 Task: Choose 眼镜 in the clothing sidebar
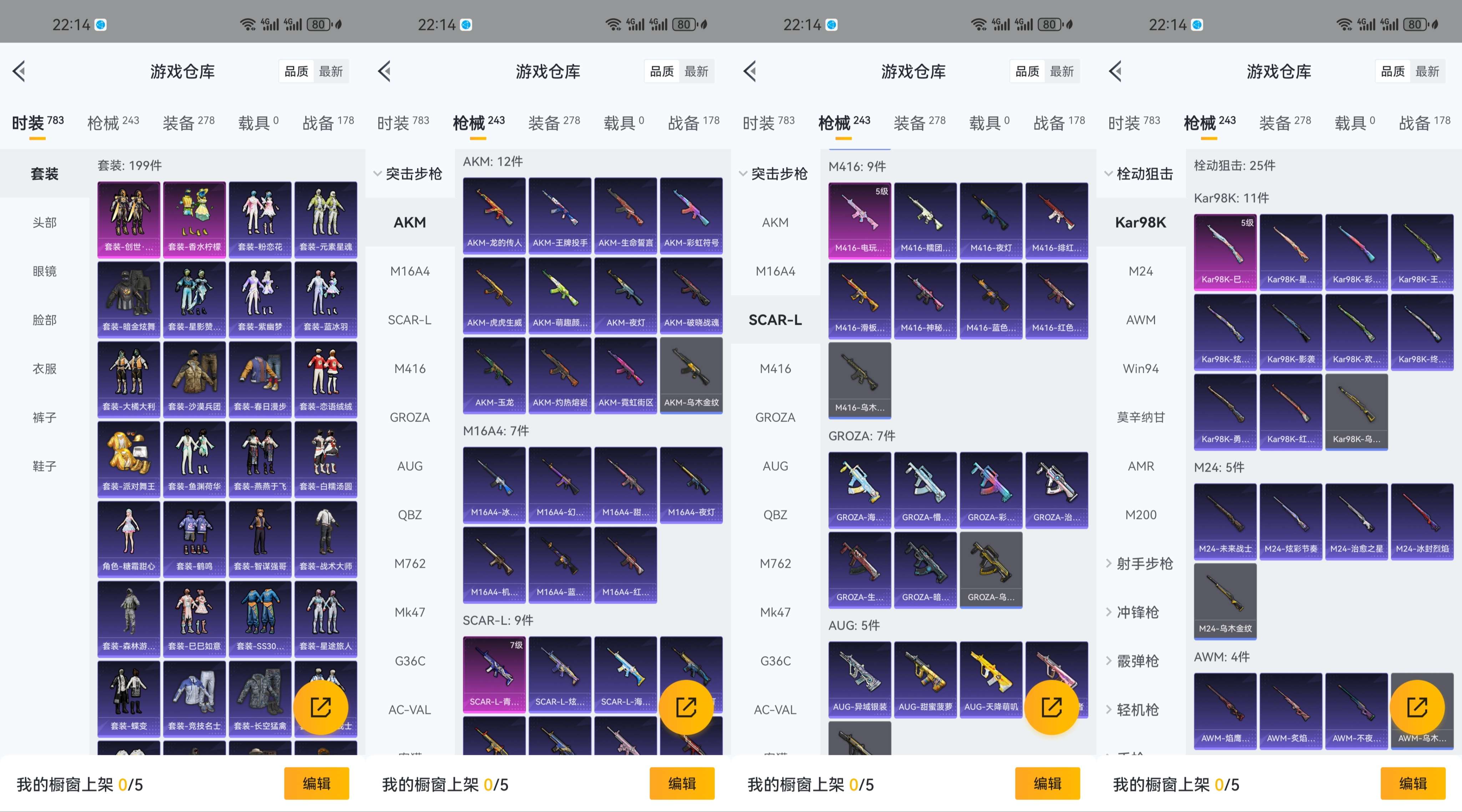click(44, 271)
